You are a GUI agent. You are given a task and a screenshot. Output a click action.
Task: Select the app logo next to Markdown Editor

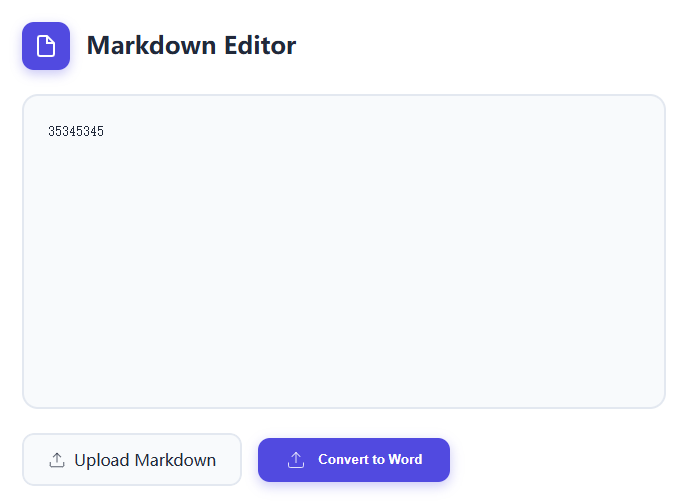(x=46, y=46)
